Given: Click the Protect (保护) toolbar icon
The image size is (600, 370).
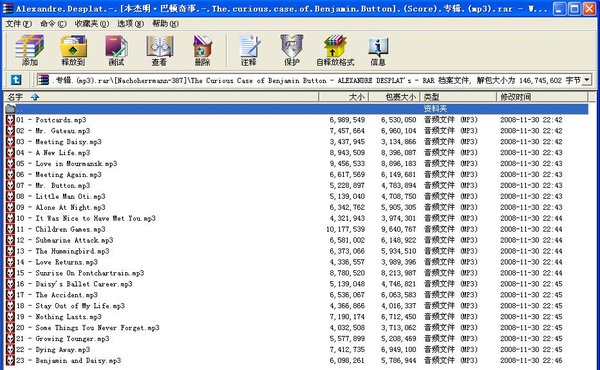Looking at the screenshot, I should (292, 50).
